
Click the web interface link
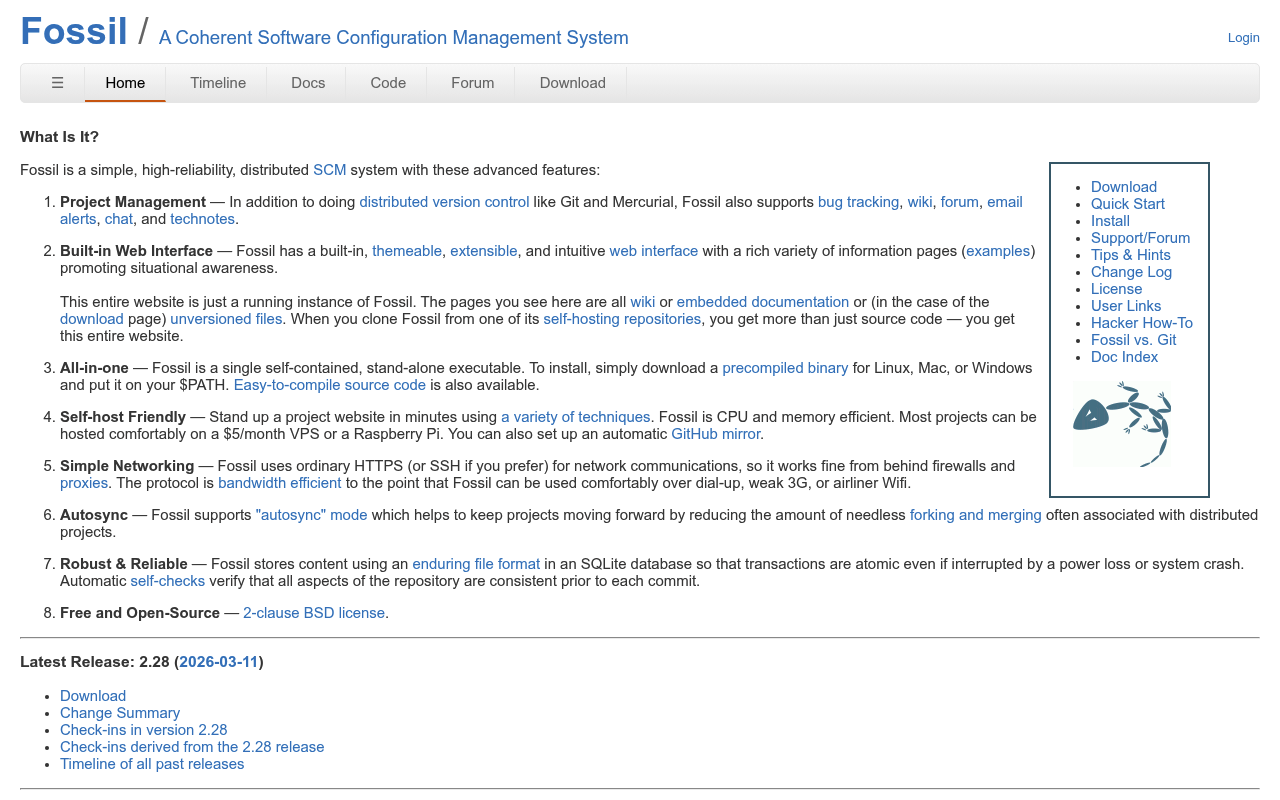[654, 251]
